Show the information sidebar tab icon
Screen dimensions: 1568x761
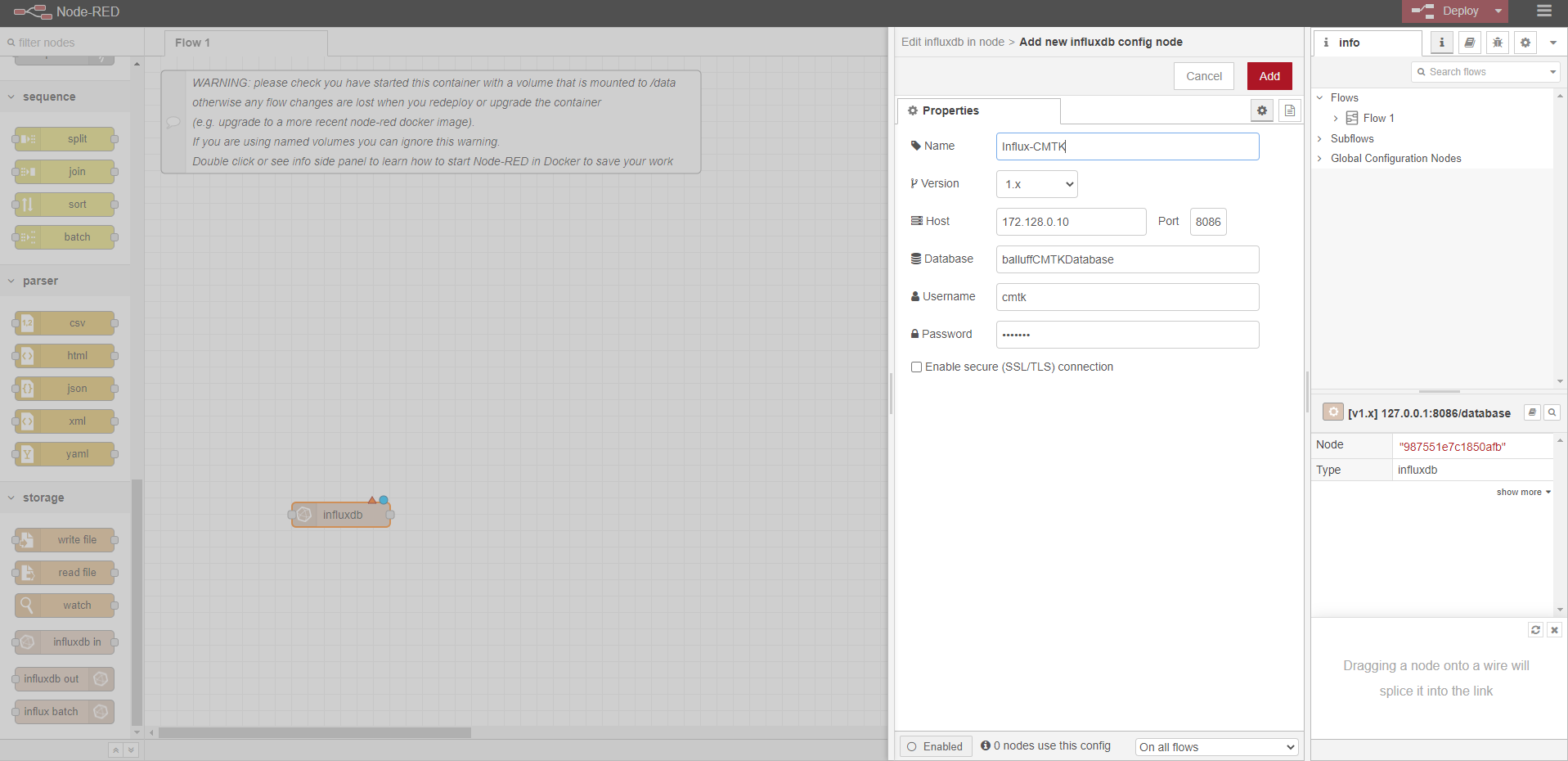pyautogui.click(x=1442, y=43)
